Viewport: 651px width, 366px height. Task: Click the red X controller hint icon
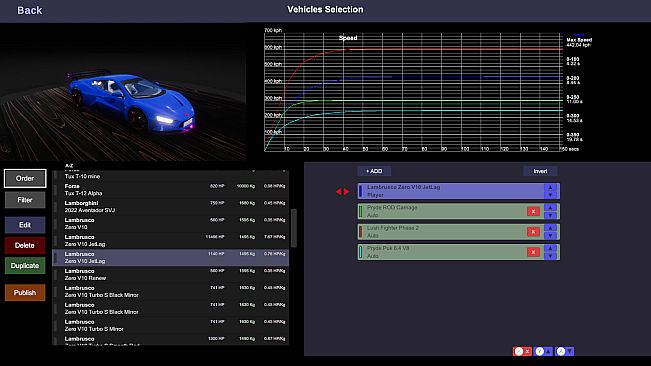point(522,351)
